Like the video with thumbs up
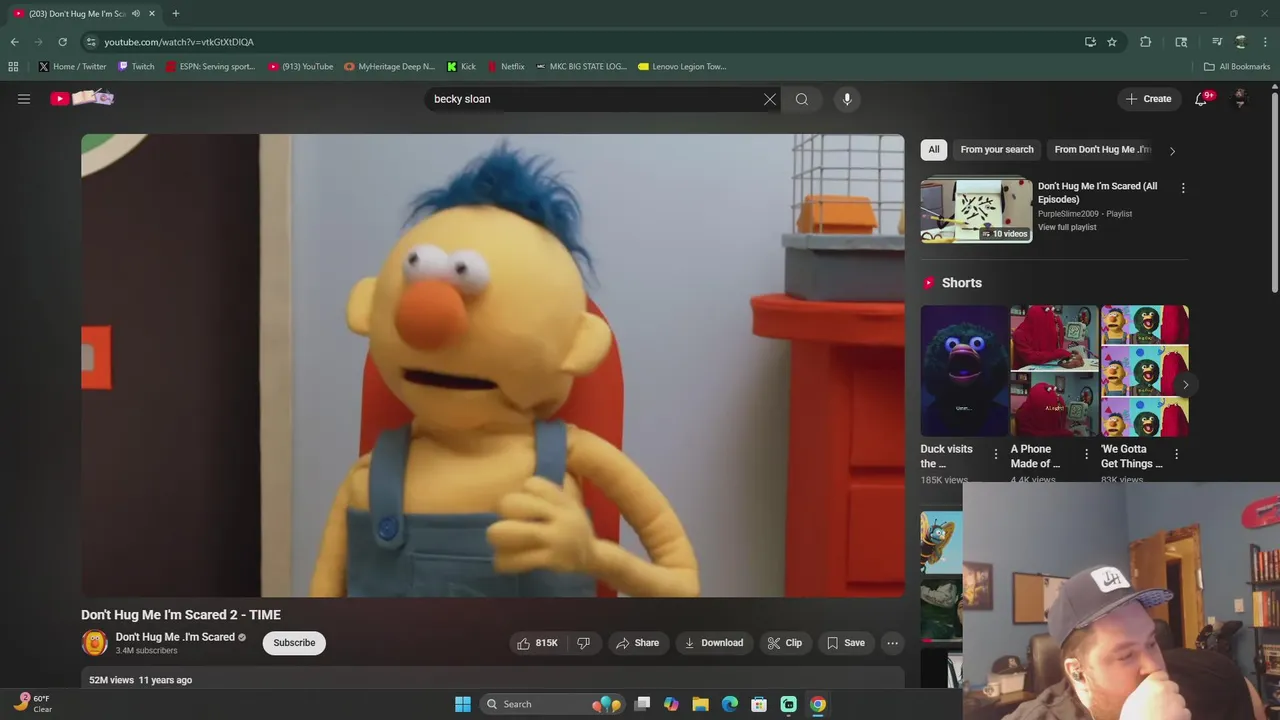 coord(537,643)
